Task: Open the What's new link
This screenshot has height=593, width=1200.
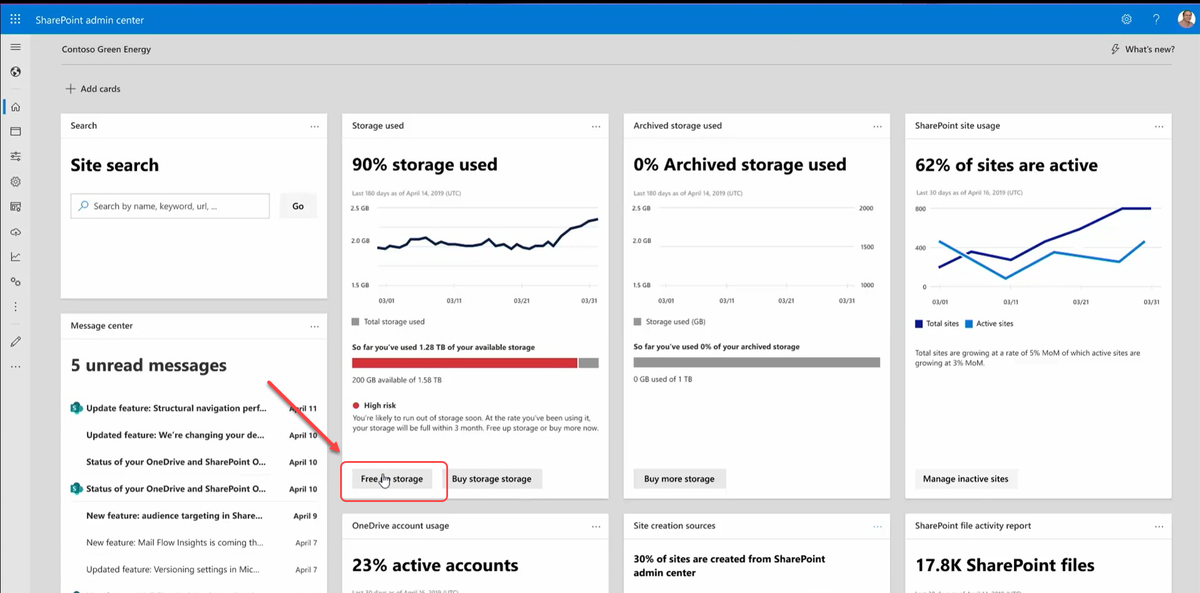Action: (1142, 49)
